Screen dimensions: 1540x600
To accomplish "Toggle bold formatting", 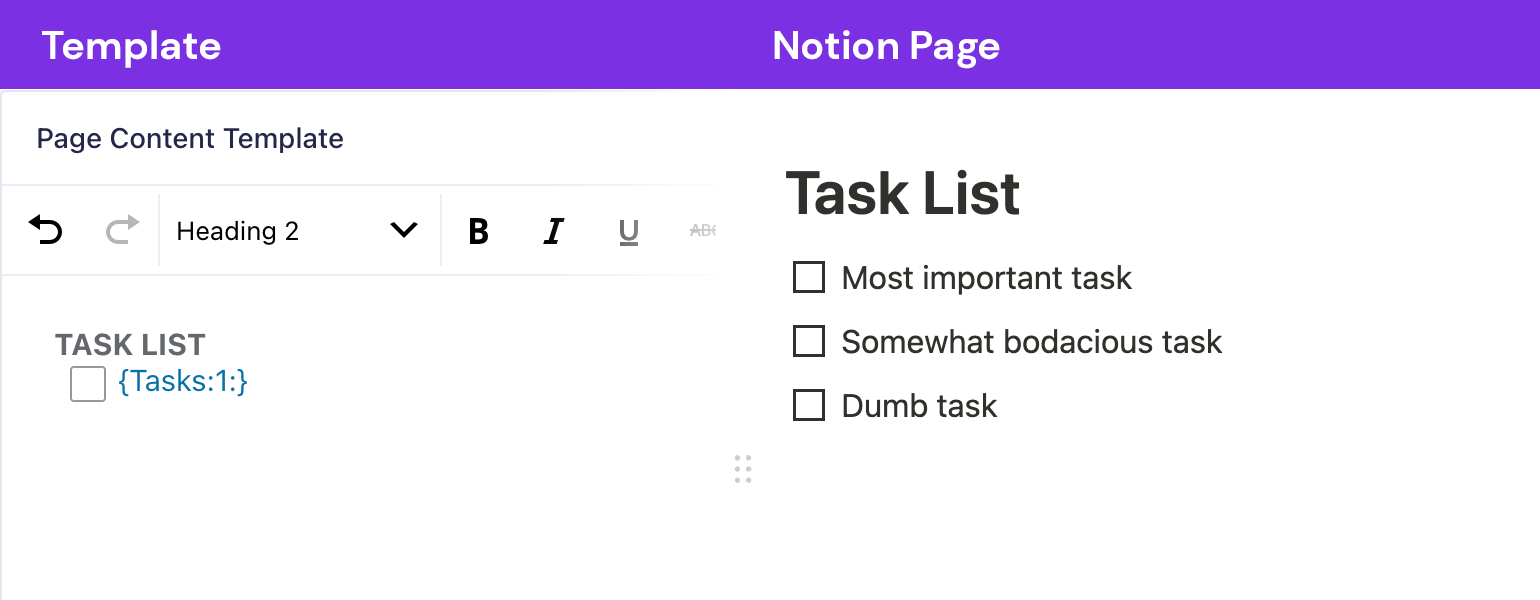I will click(479, 232).
